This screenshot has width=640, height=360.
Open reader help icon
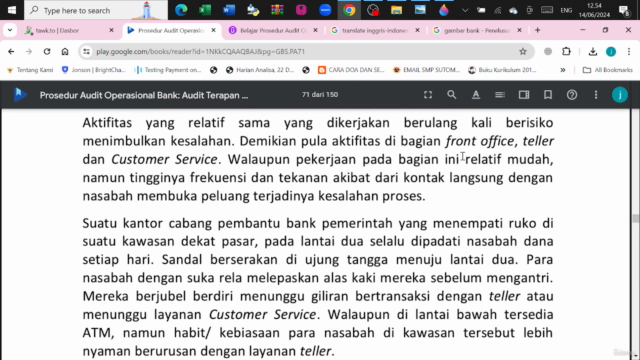(572, 95)
